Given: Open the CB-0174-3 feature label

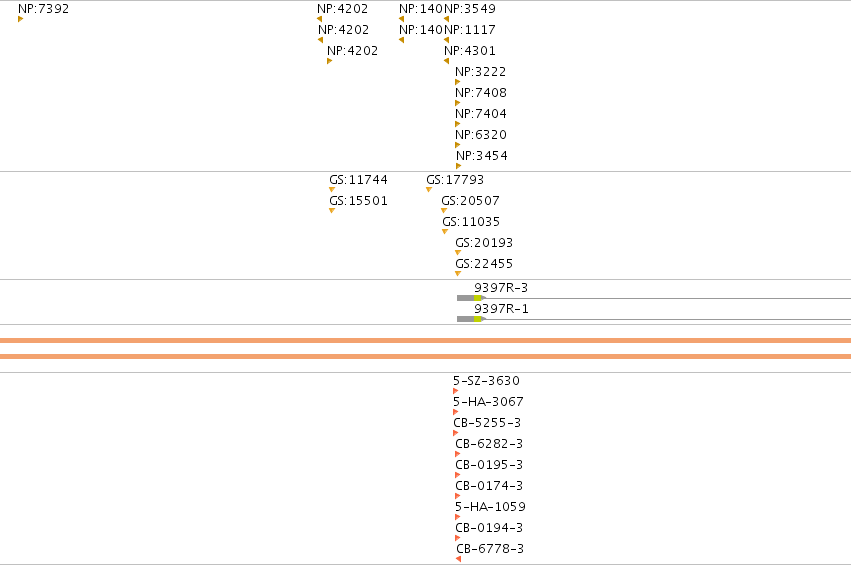Looking at the screenshot, I should 489,486.
